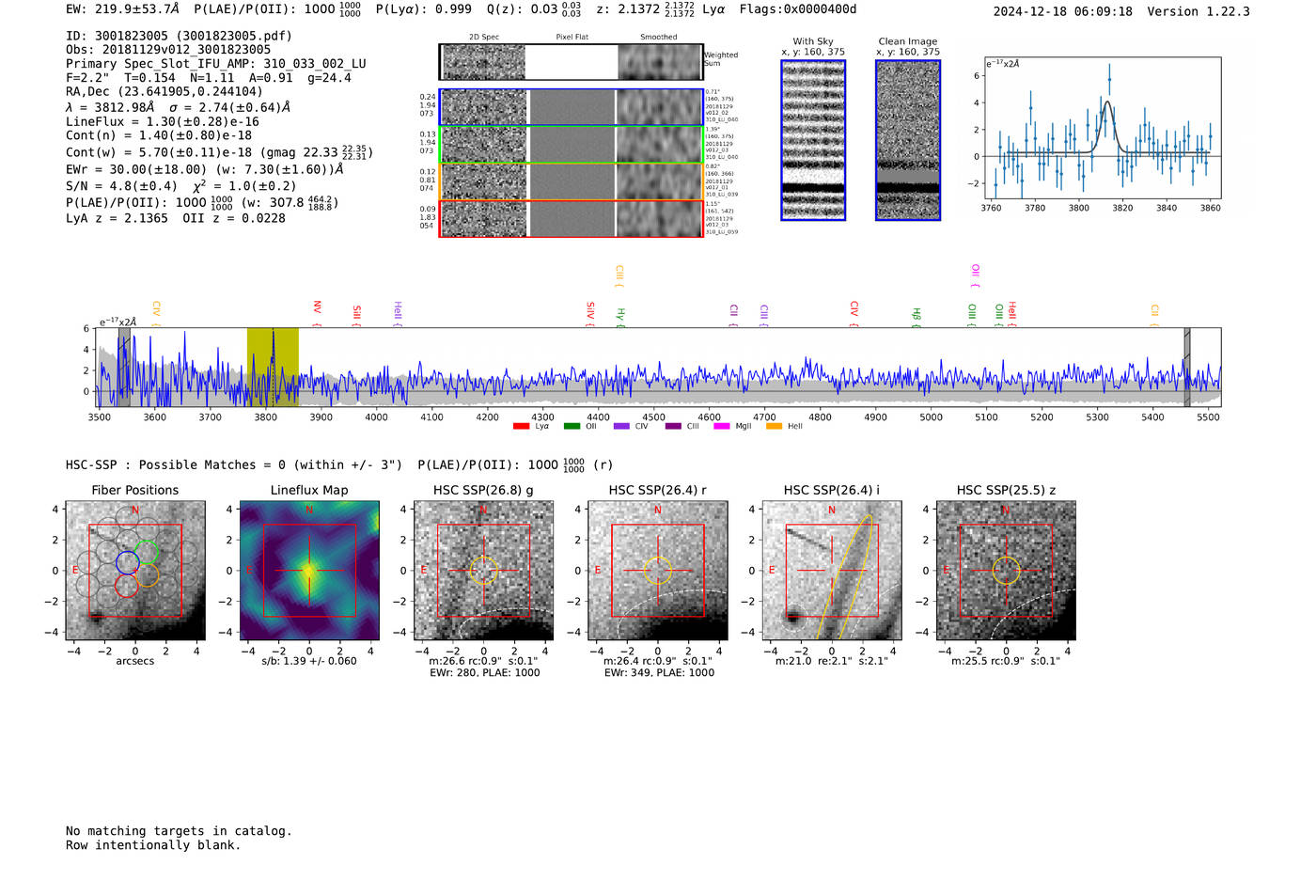Select the green-bordered 2D spectrum fiber row
Image resolution: width=1316 pixels, height=896 pixels.
[x=571, y=145]
